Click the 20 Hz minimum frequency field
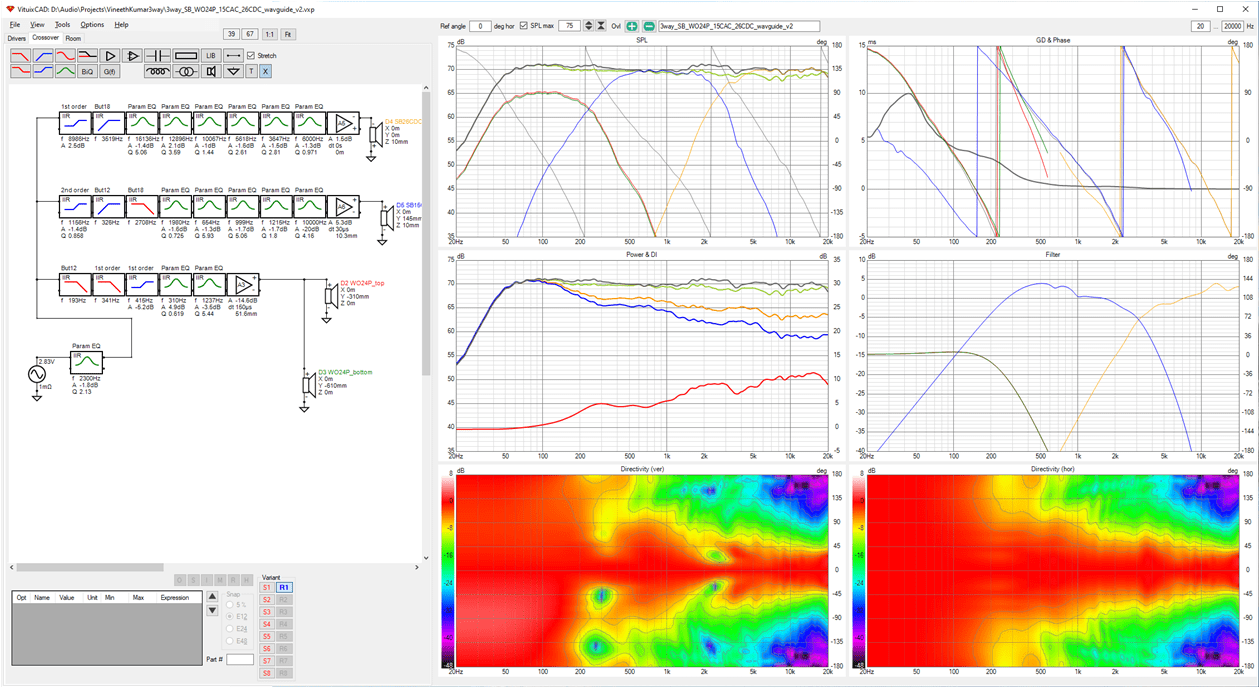The height and width of the screenshot is (688, 1260). tap(1200, 26)
